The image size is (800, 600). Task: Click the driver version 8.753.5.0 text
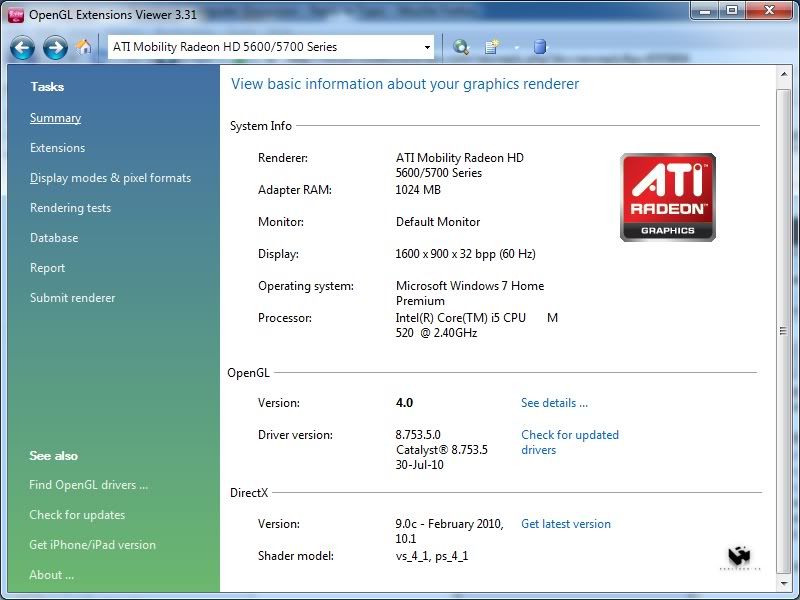(418, 435)
